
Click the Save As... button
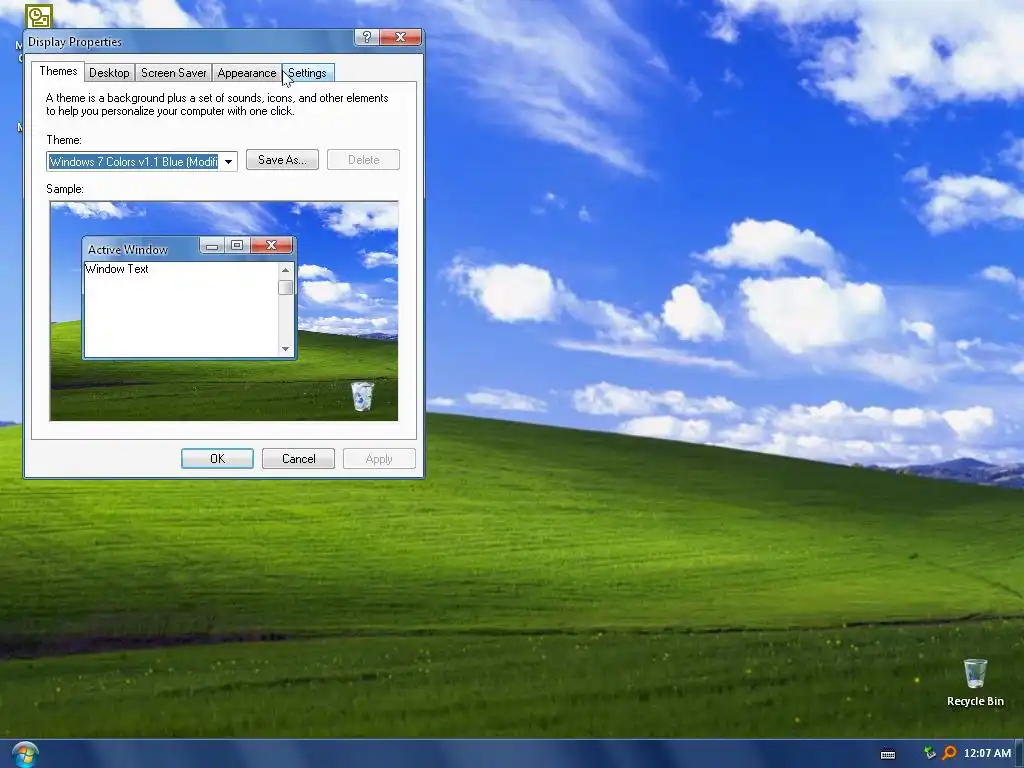(282, 160)
